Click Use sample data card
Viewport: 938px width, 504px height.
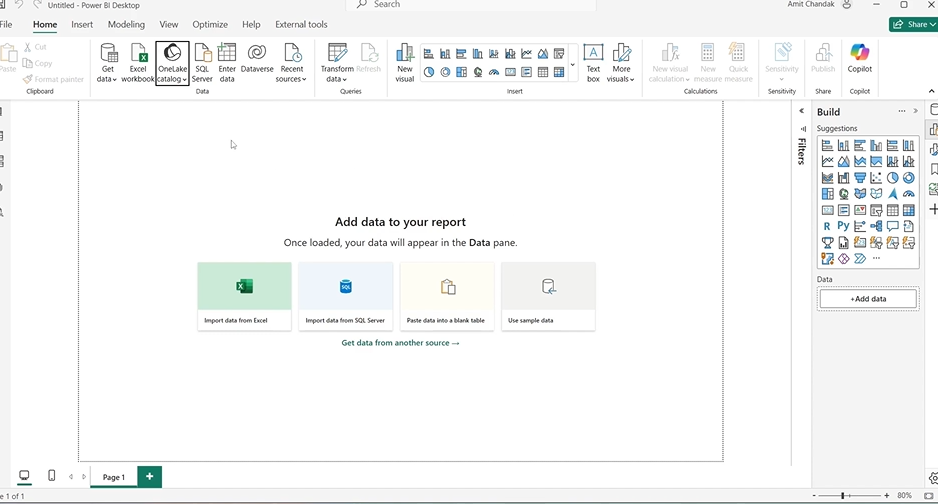coord(548,296)
